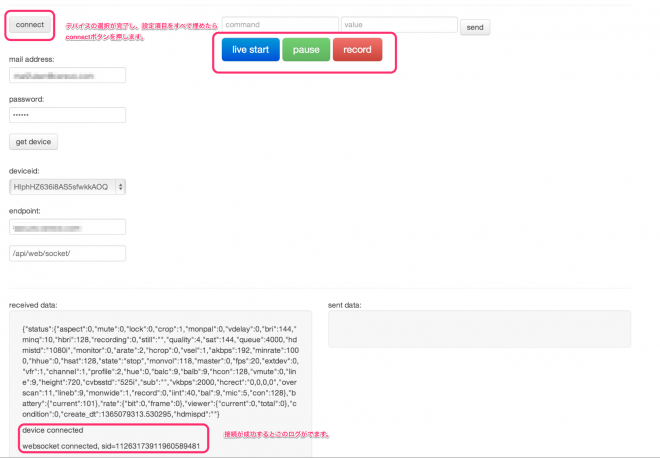Click the value text field

pyautogui.click(x=398, y=25)
